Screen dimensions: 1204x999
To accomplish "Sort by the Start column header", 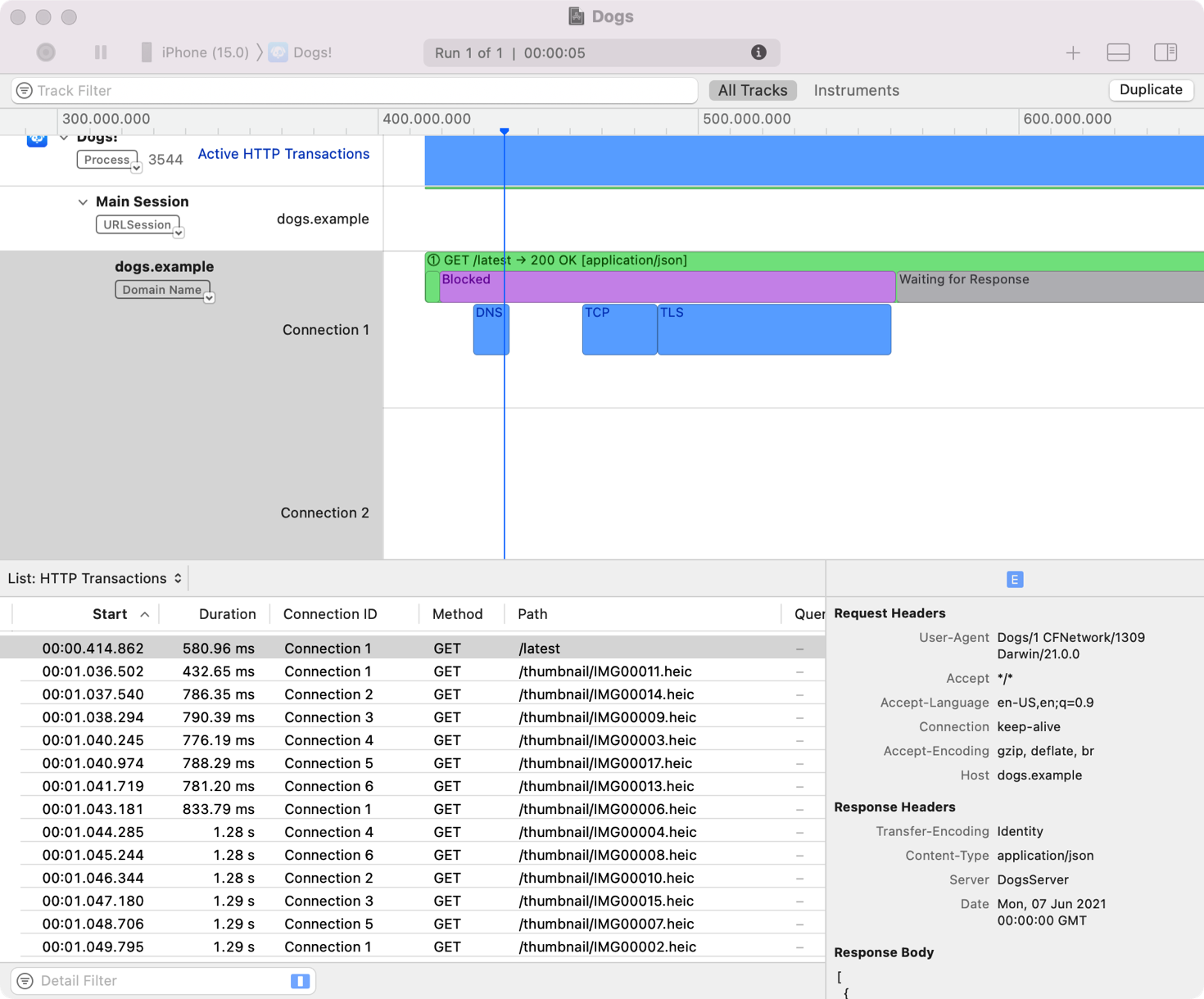I will click(x=110, y=614).
